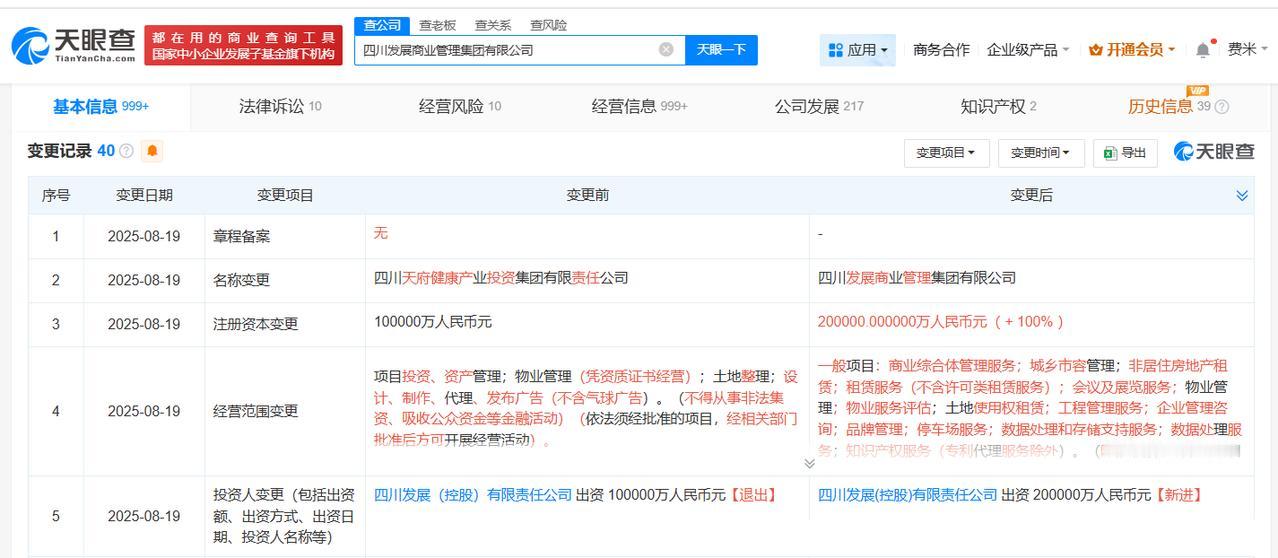
Task: Click the help icon next to 变更记录 40
Action: pyautogui.click(x=126, y=151)
